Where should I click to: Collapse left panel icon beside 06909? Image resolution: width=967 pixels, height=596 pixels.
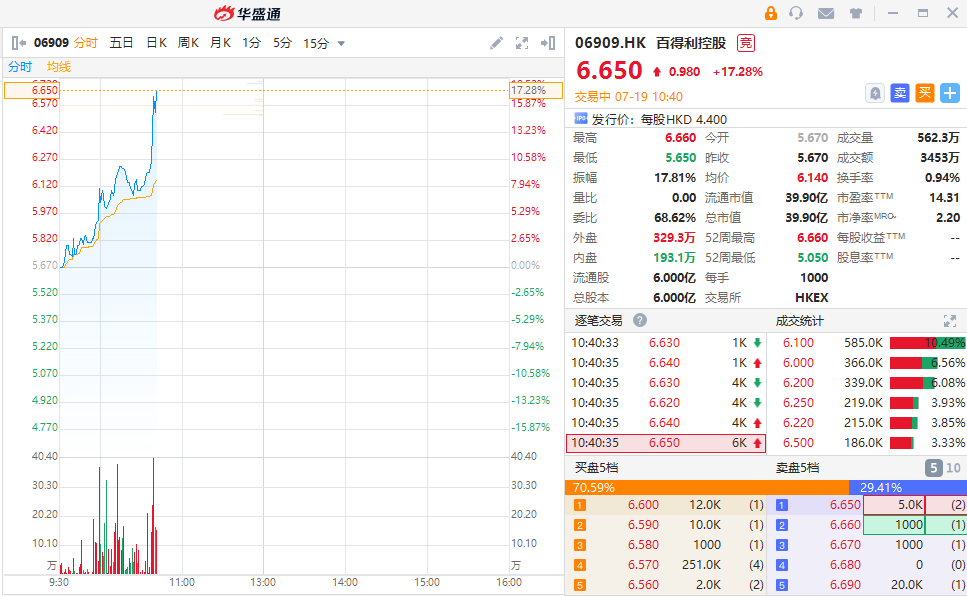pos(19,43)
